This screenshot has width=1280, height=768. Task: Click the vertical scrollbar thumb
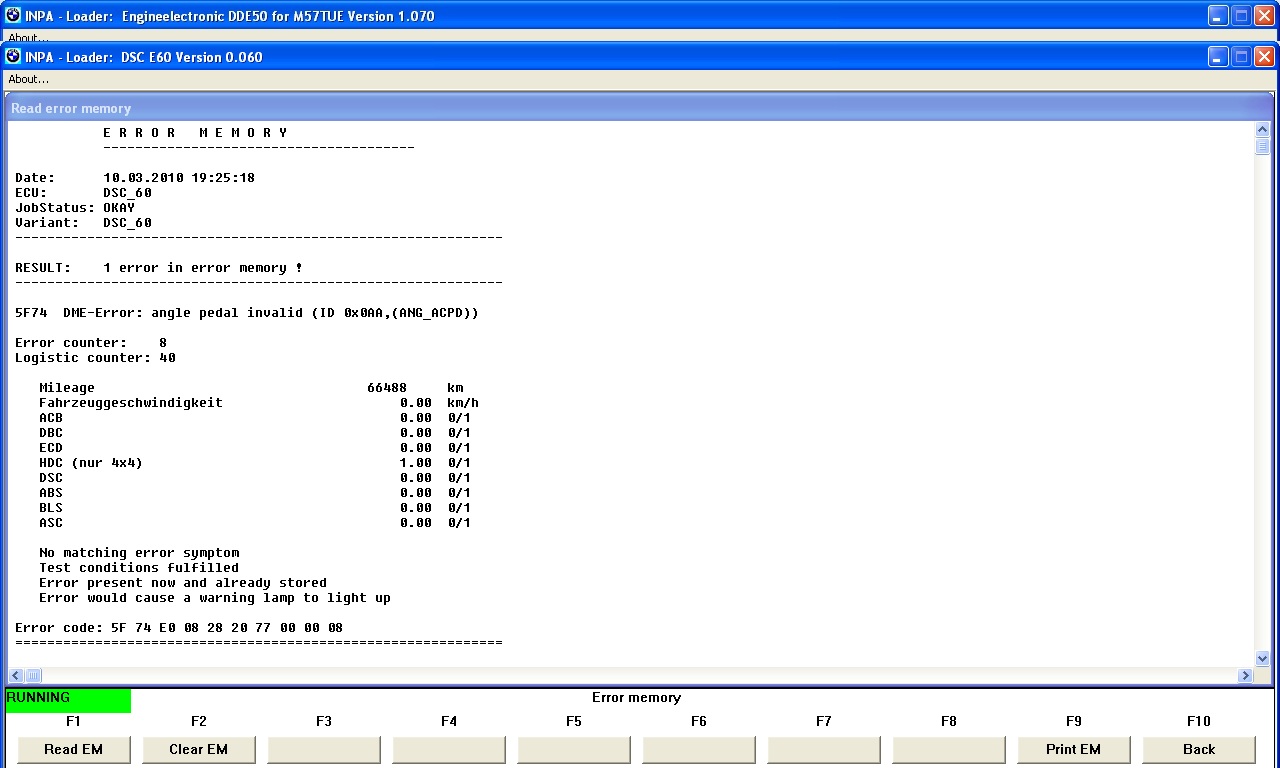click(x=1262, y=147)
